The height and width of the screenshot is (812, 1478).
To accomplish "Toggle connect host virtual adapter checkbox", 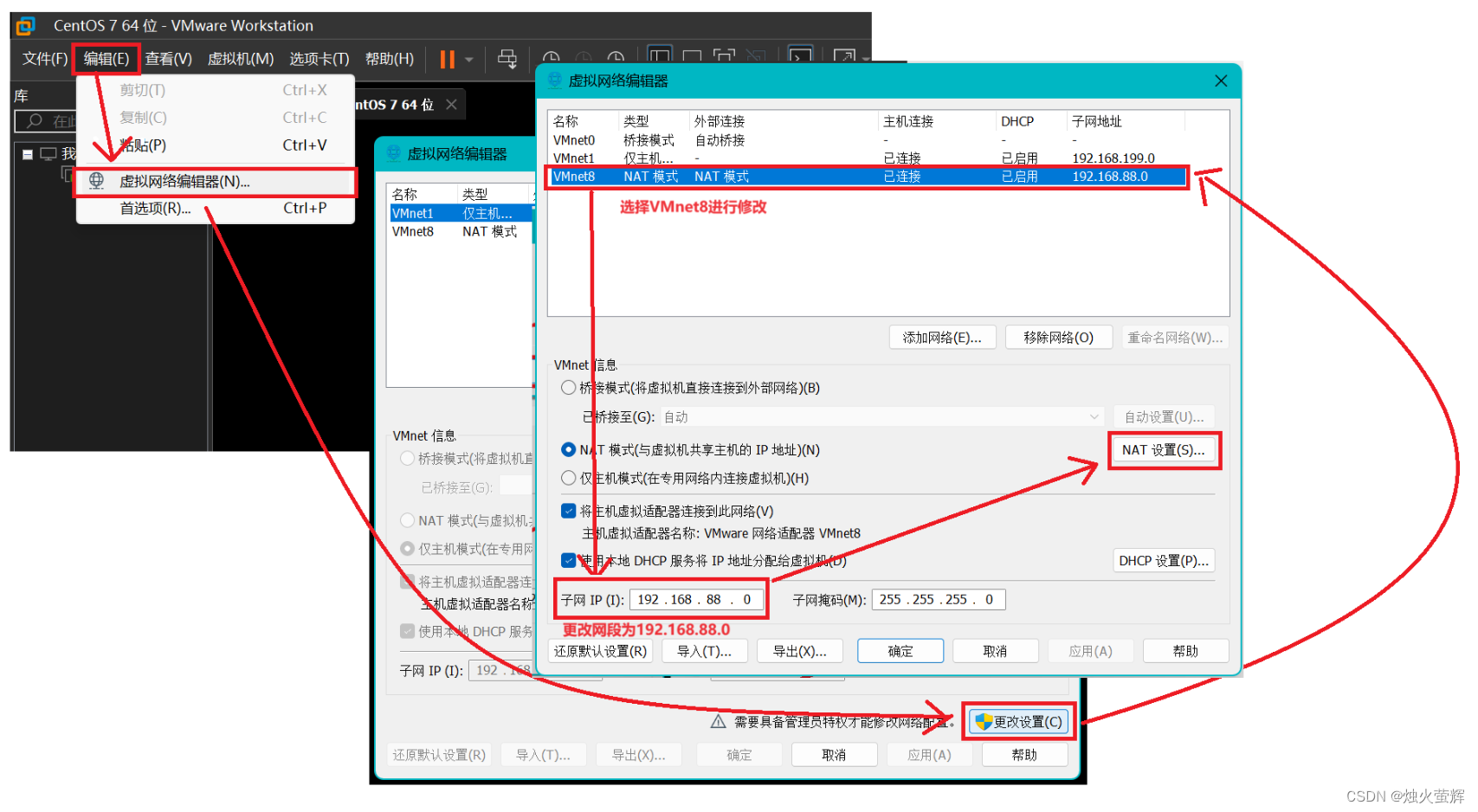I will pos(568,511).
